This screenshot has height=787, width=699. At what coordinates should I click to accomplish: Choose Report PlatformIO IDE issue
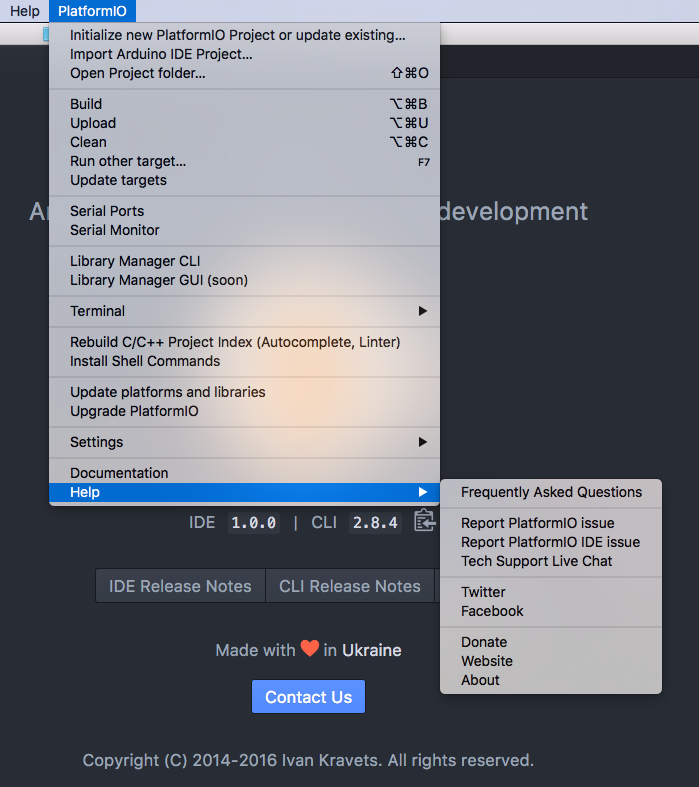(x=551, y=542)
